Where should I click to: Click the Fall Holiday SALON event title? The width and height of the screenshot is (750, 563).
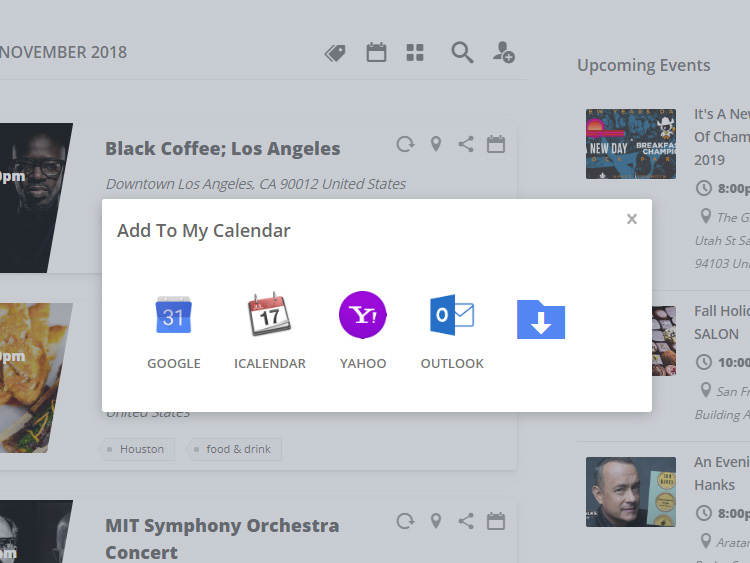(722, 322)
